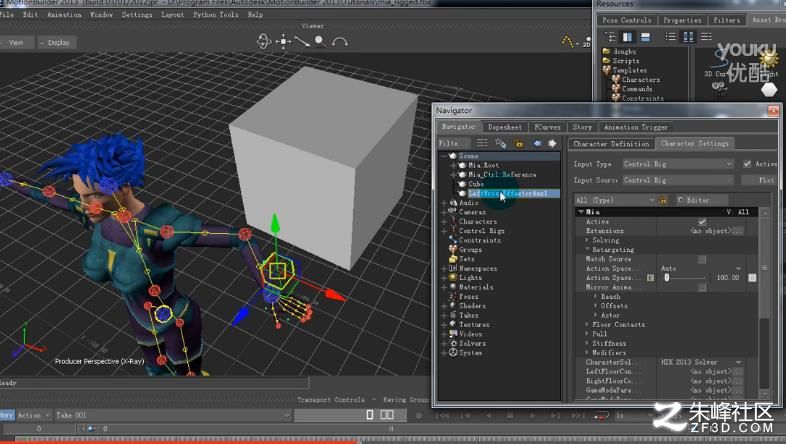786x444 pixels.
Task: Click the red loop playback icon
Action: coord(601,415)
